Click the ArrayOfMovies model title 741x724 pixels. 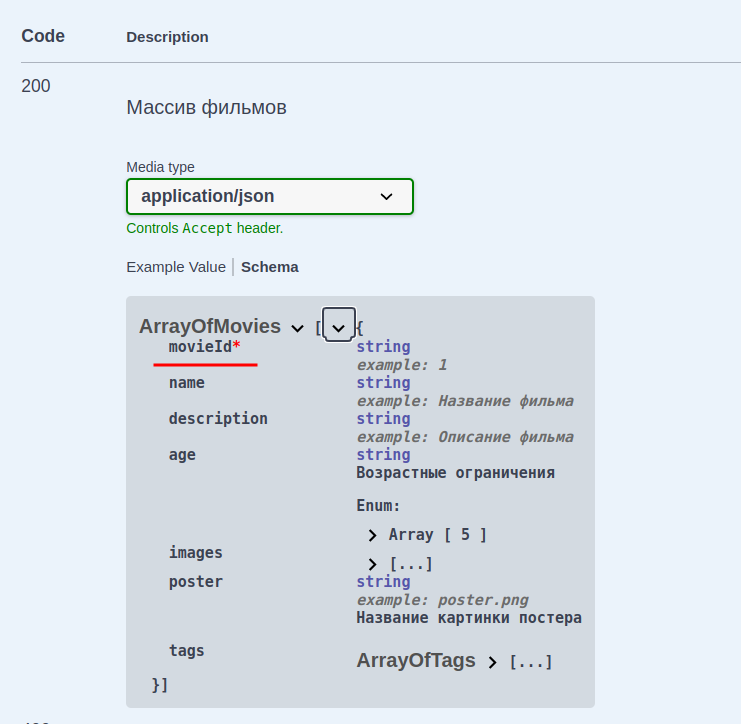point(210,327)
